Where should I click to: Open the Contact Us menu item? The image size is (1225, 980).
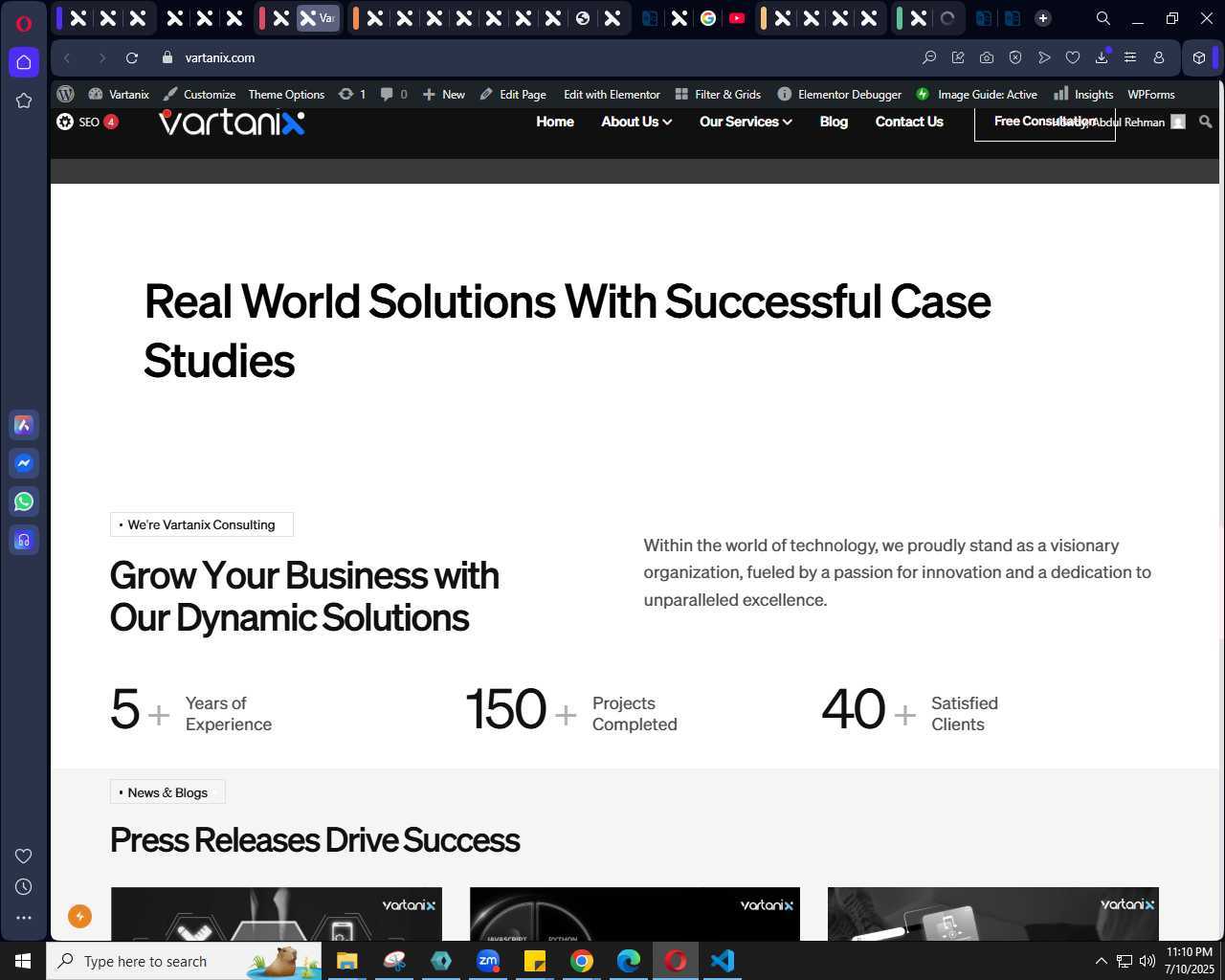pos(909,122)
